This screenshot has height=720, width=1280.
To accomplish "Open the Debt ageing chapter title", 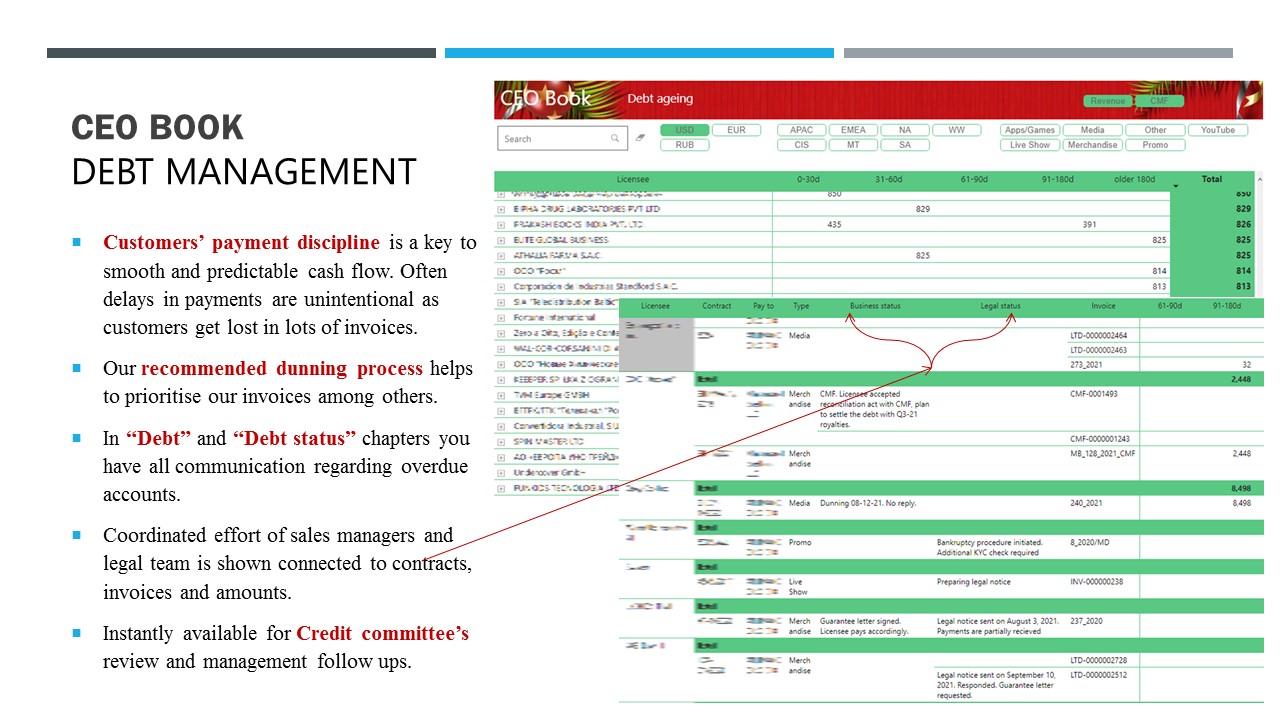I will click(x=660, y=99).
